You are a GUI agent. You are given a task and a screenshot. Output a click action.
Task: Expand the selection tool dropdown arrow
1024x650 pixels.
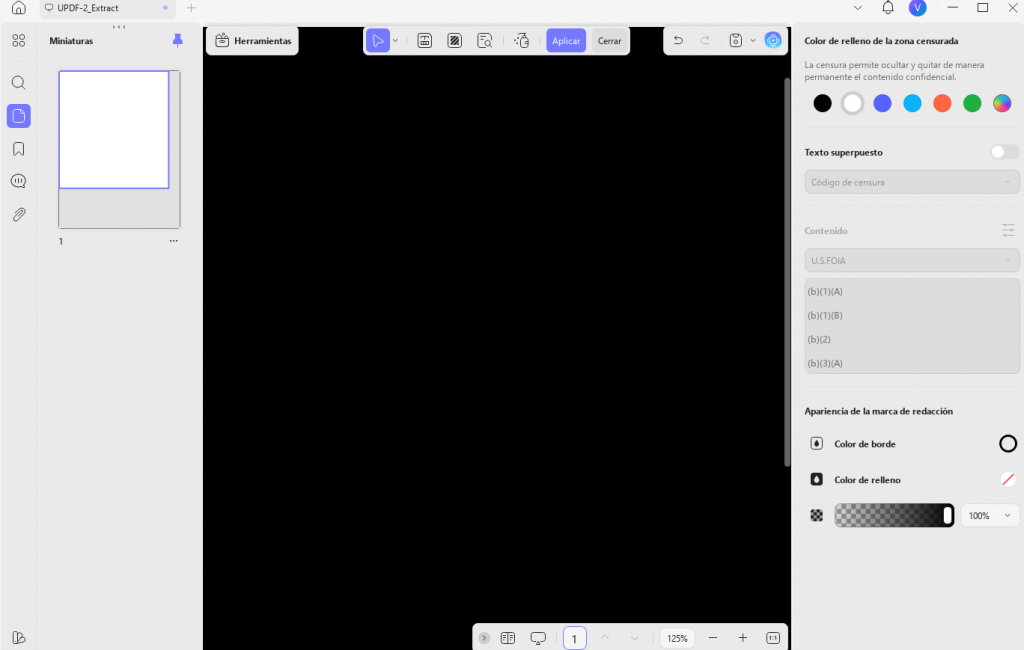tap(396, 41)
